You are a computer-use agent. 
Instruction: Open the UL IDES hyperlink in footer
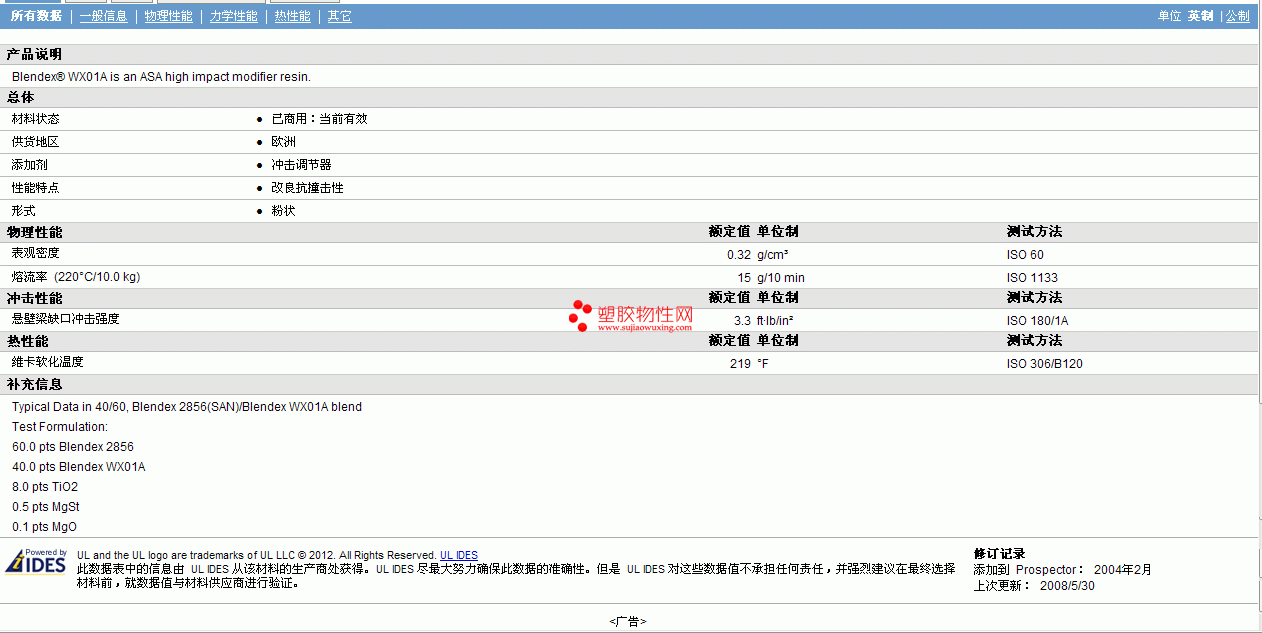[x=459, y=555]
